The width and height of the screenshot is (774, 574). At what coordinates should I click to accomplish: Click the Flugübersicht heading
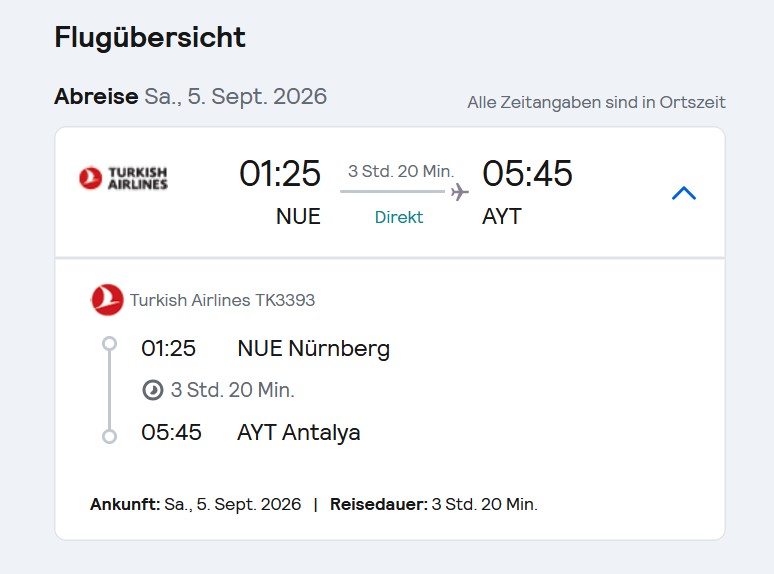point(150,38)
